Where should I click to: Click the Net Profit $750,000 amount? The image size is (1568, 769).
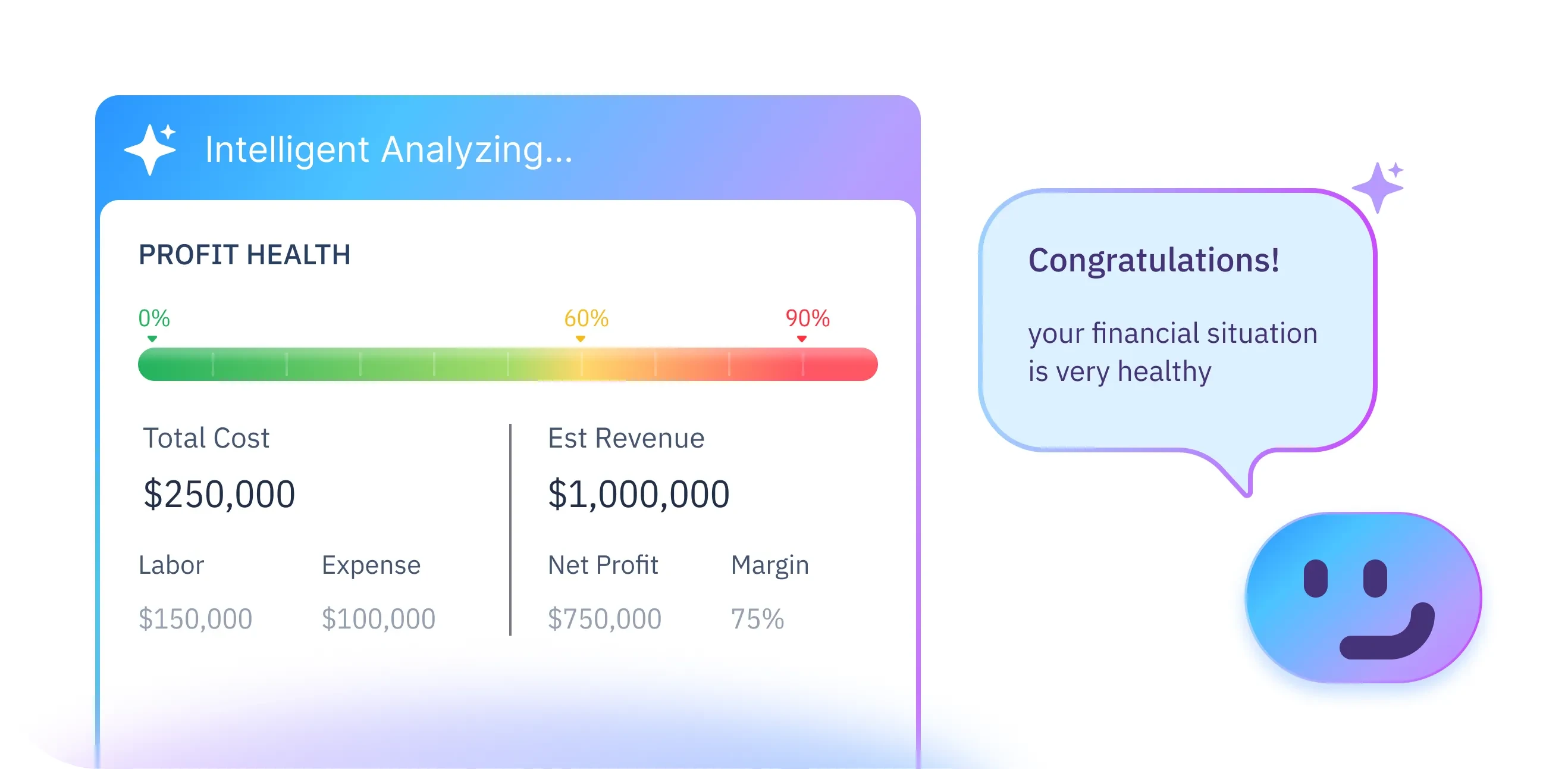click(x=604, y=618)
